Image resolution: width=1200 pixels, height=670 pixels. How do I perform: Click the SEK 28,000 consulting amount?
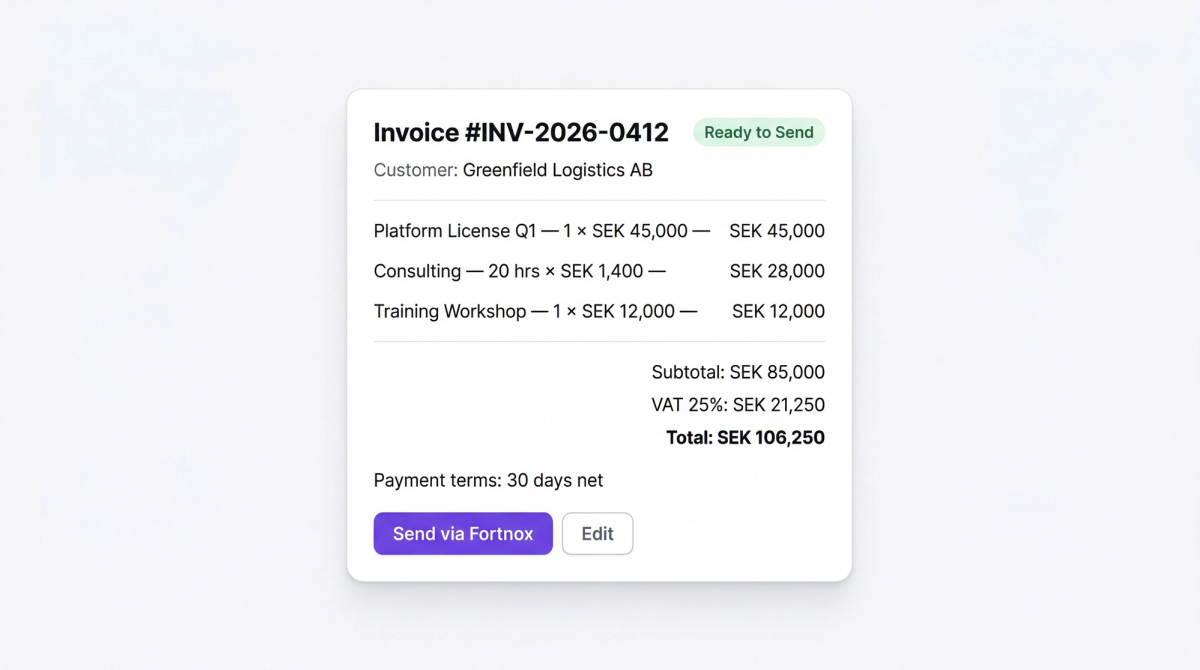[777, 270]
